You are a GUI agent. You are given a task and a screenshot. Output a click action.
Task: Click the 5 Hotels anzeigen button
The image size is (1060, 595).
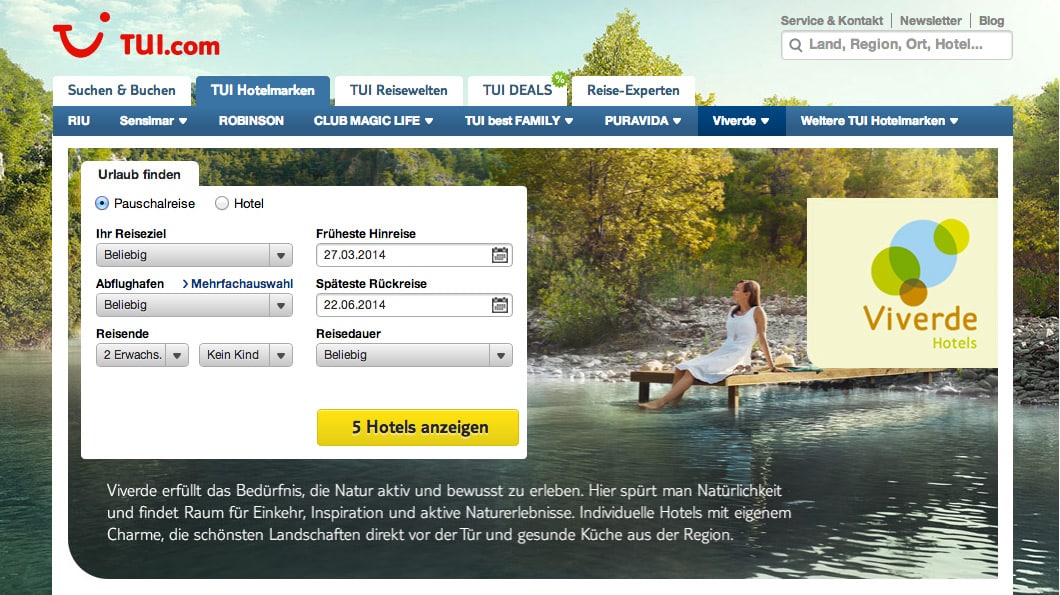(418, 427)
